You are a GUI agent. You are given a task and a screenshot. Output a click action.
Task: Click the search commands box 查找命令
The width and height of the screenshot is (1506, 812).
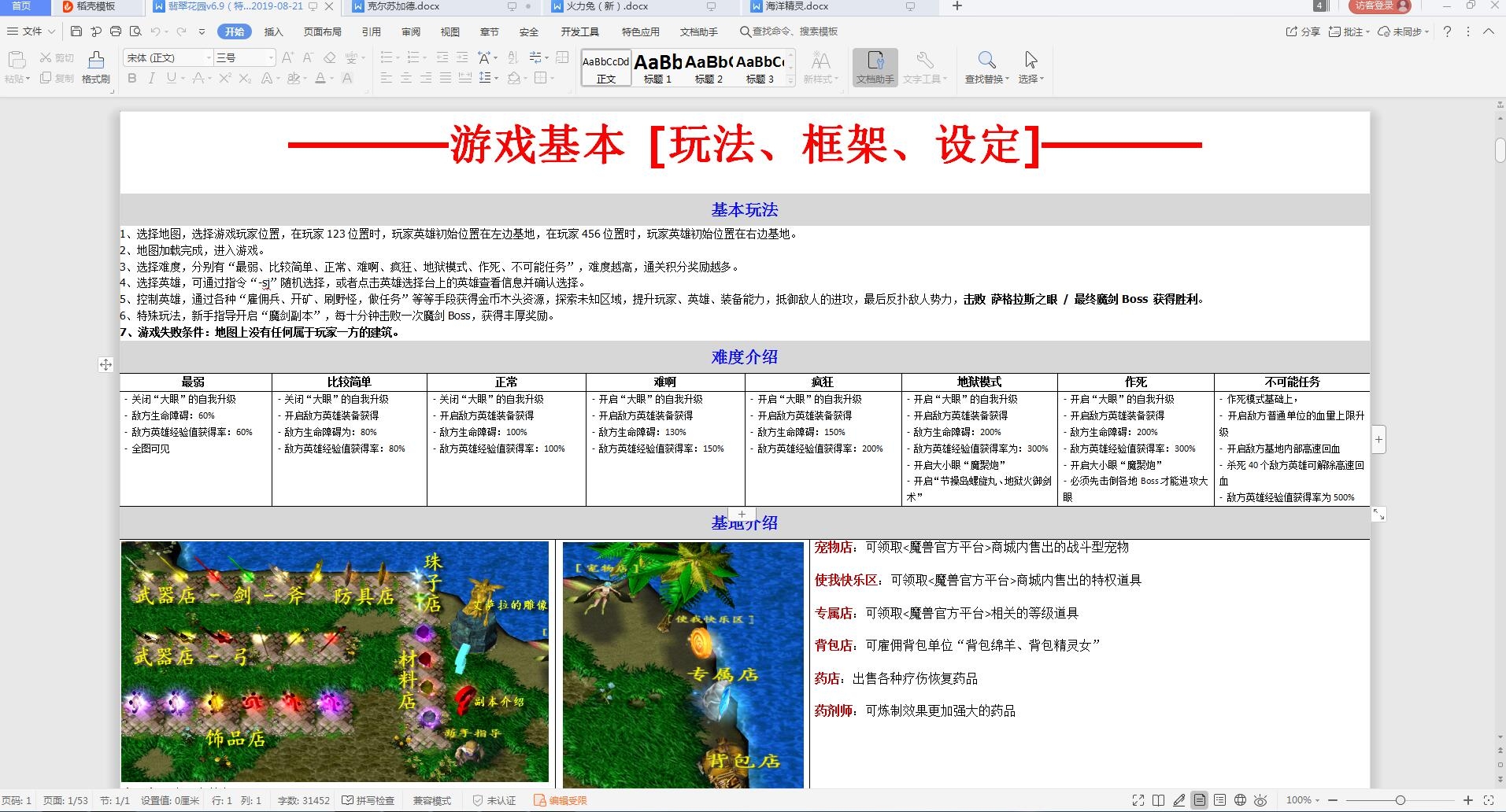[789, 31]
